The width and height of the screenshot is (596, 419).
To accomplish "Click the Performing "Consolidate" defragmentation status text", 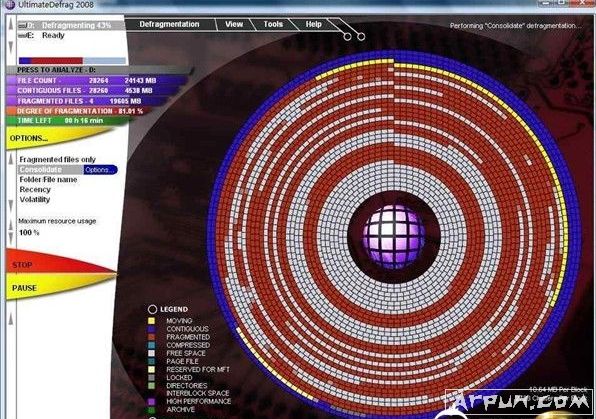I will [515, 26].
